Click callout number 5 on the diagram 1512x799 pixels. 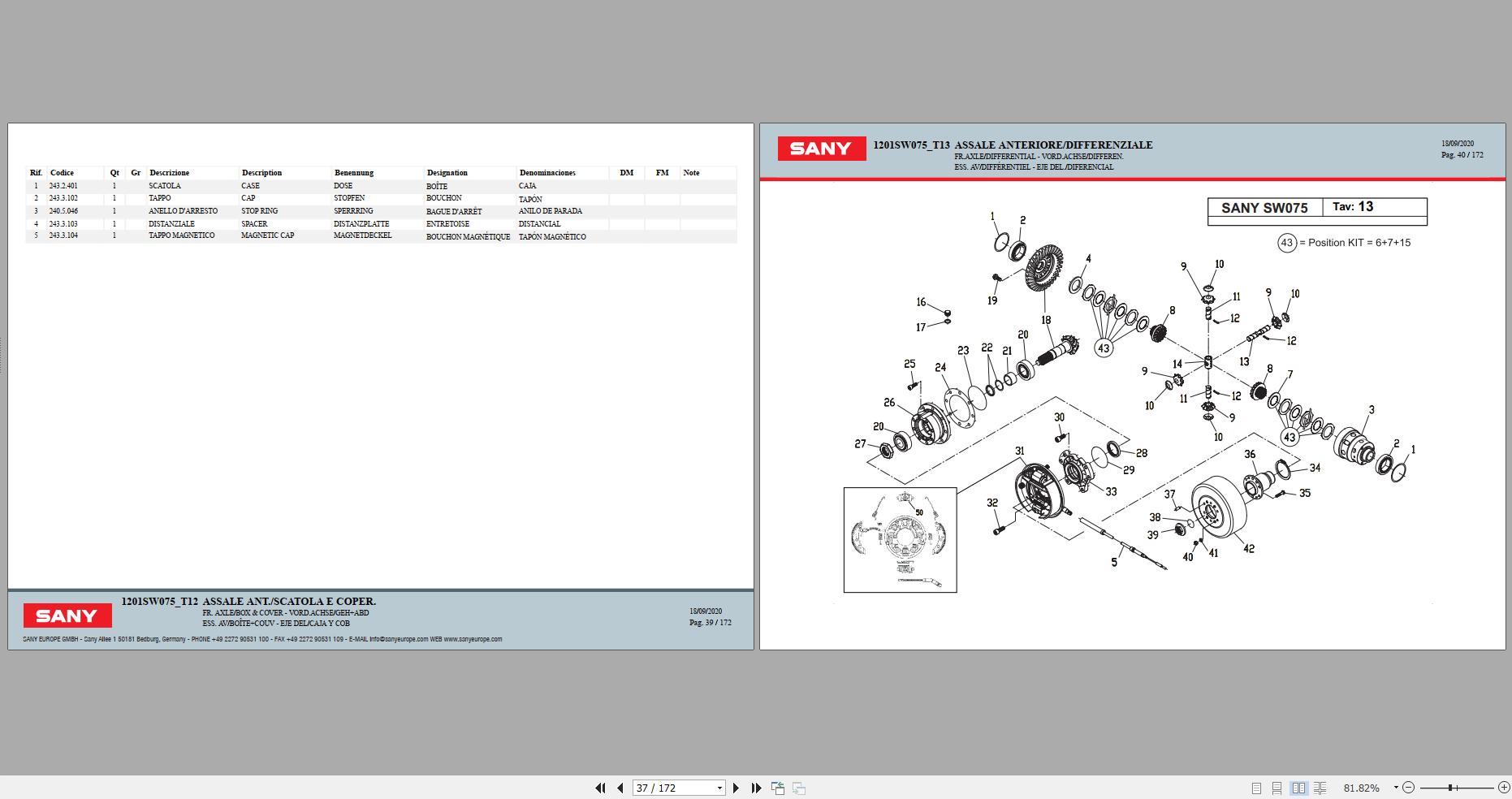click(1114, 563)
